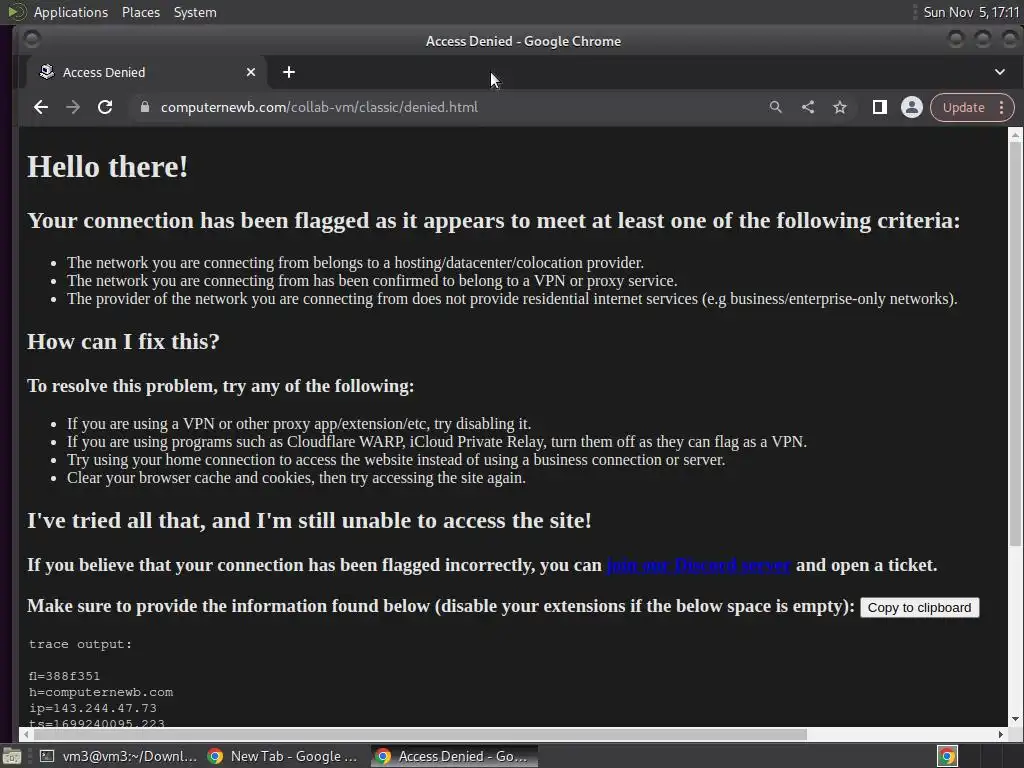Select Access Denied Chrome window in taskbar
This screenshot has height=768, width=1024.
(x=454, y=756)
